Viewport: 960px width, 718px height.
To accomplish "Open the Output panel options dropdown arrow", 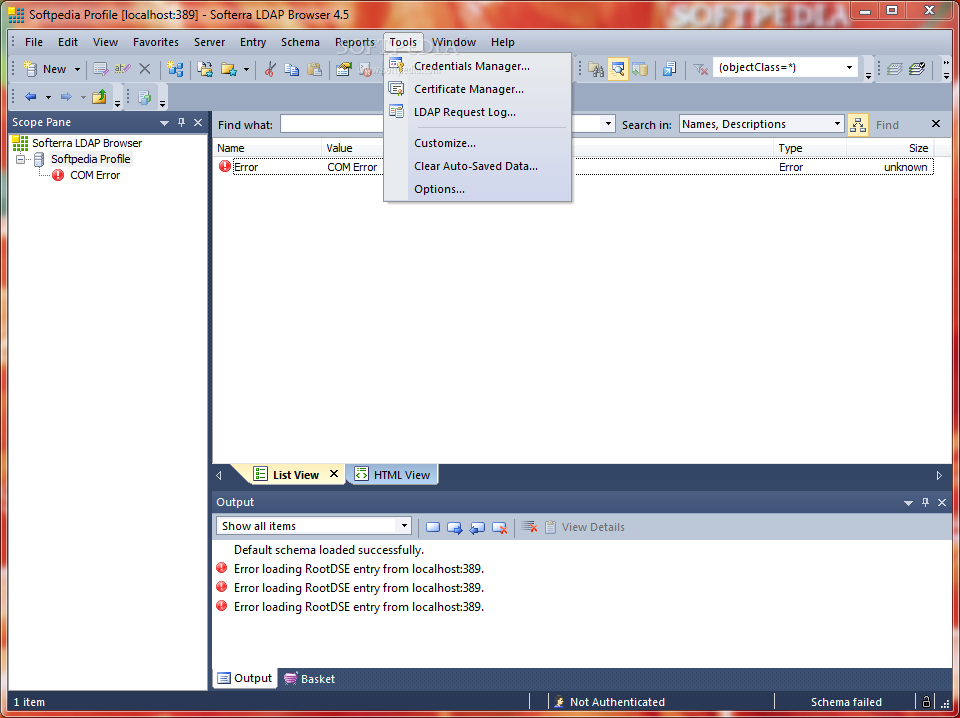I will [908, 503].
